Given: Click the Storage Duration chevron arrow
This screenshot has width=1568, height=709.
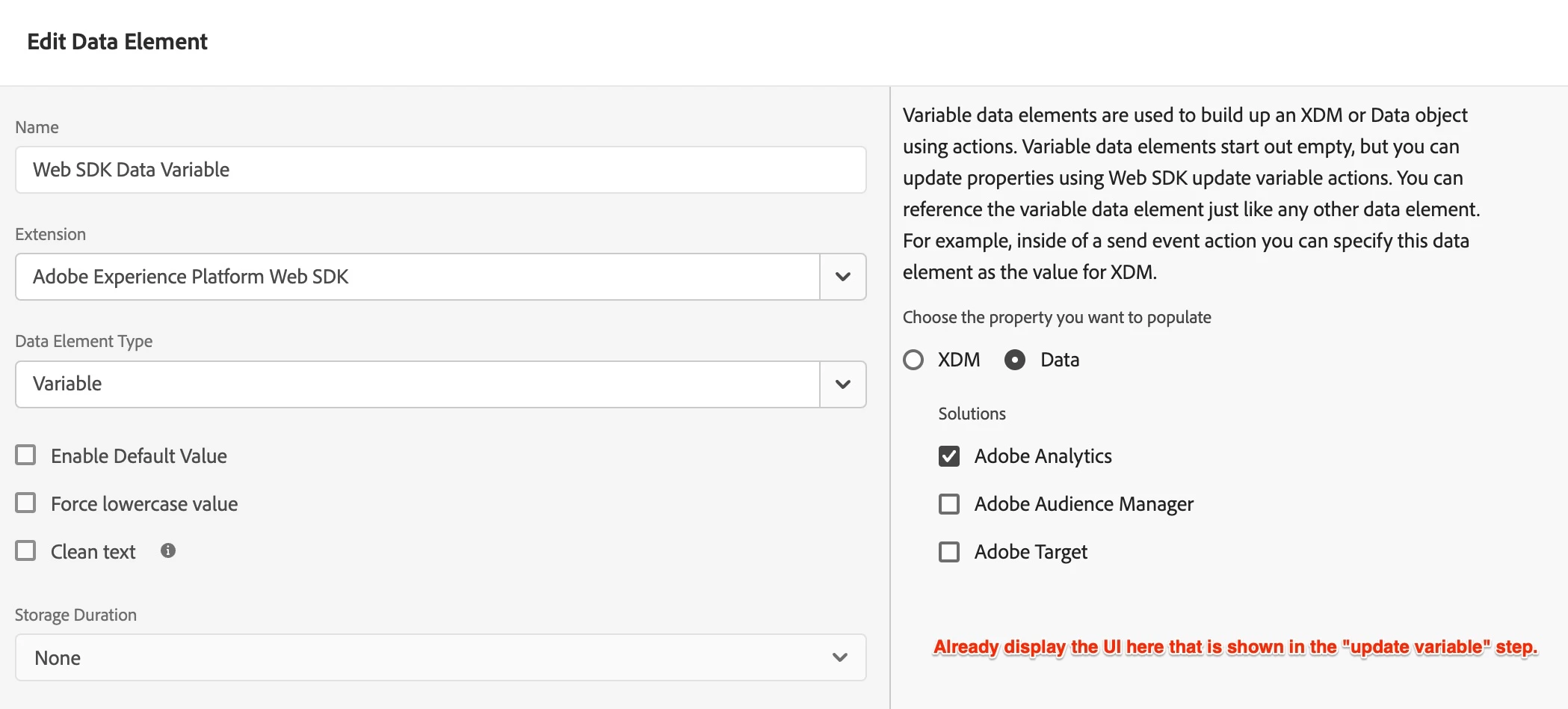Looking at the screenshot, I should pos(840,658).
